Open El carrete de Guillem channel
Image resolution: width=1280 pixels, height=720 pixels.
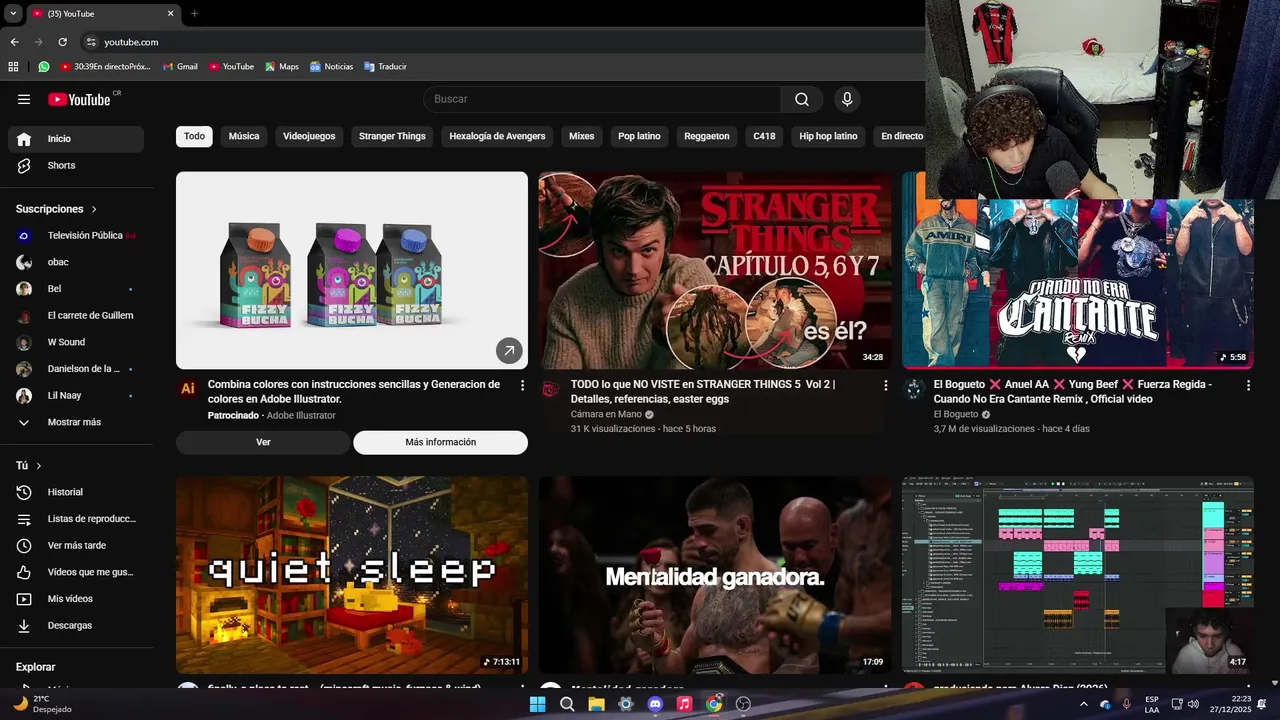pos(76,315)
